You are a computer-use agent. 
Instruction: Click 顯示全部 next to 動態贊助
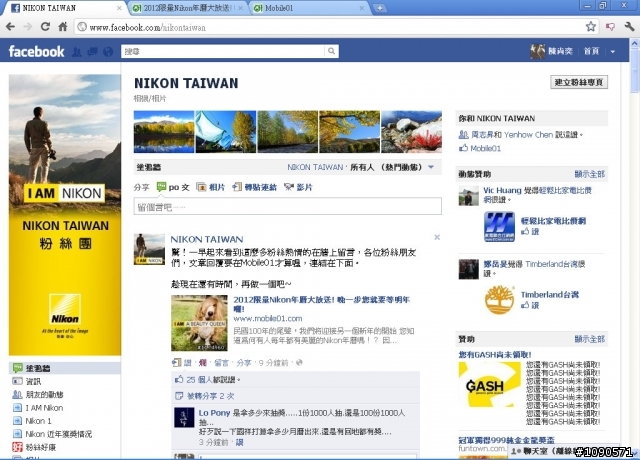(589, 174)
